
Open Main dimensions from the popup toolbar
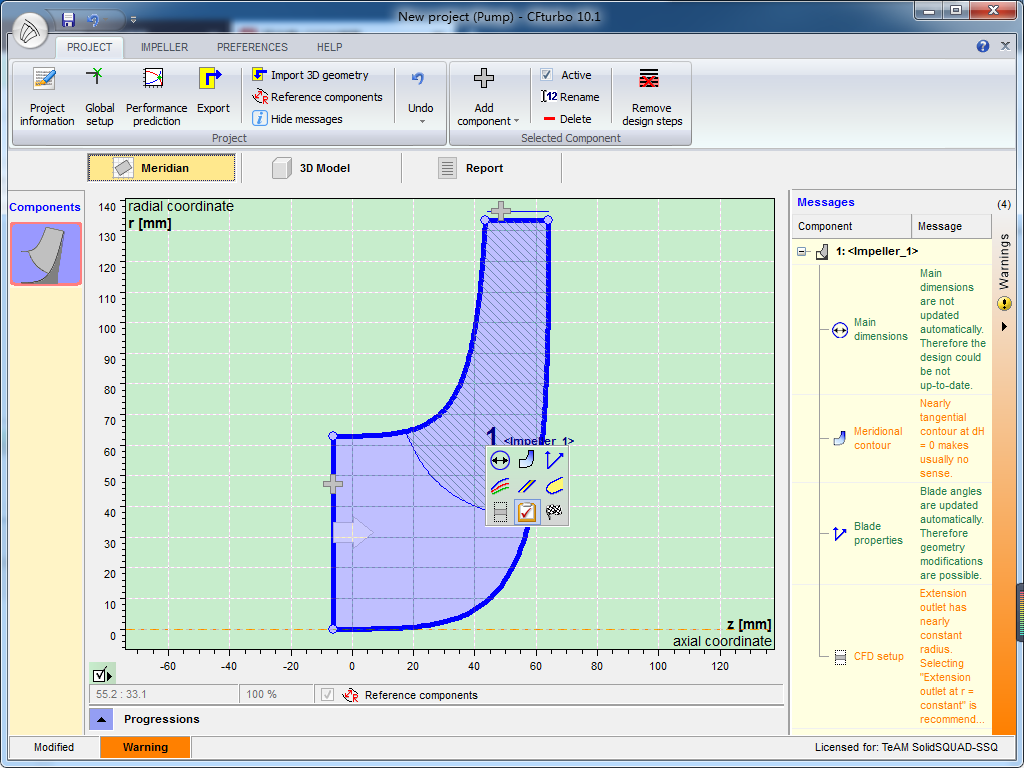pos(500,460)
